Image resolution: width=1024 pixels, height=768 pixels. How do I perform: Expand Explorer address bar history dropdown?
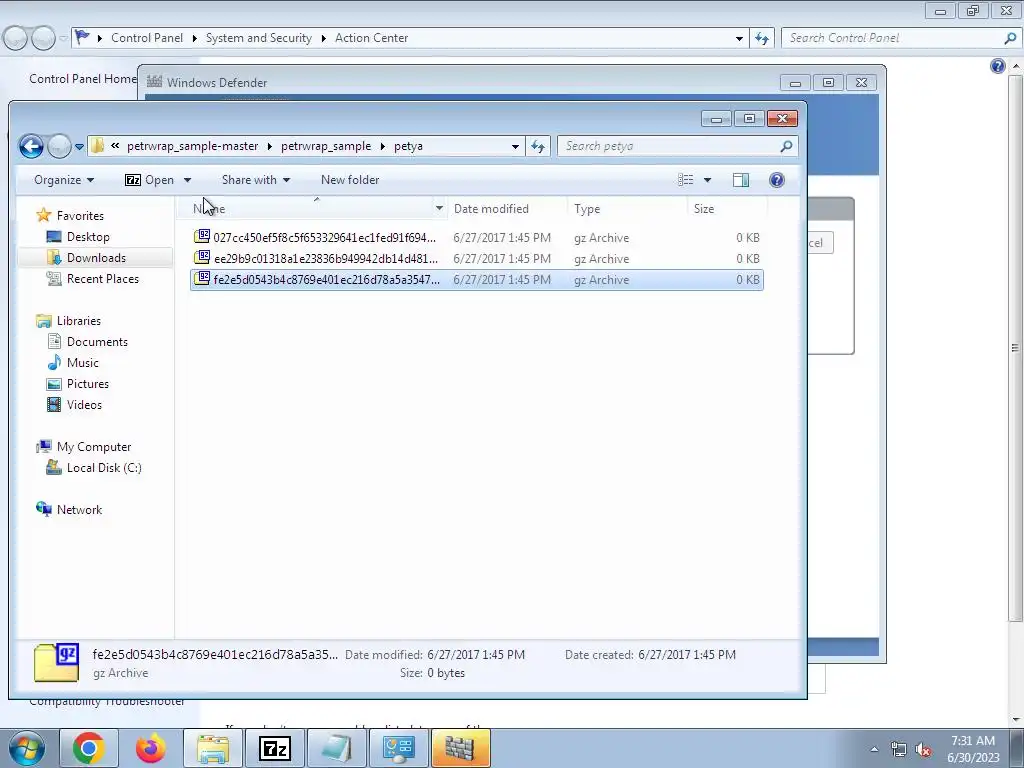coord(515,146)
